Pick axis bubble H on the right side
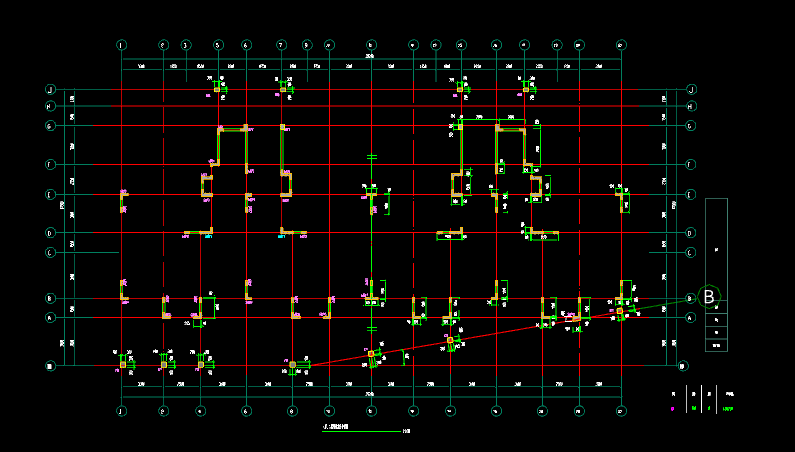The image size is (795, 452). click(691, 106)
